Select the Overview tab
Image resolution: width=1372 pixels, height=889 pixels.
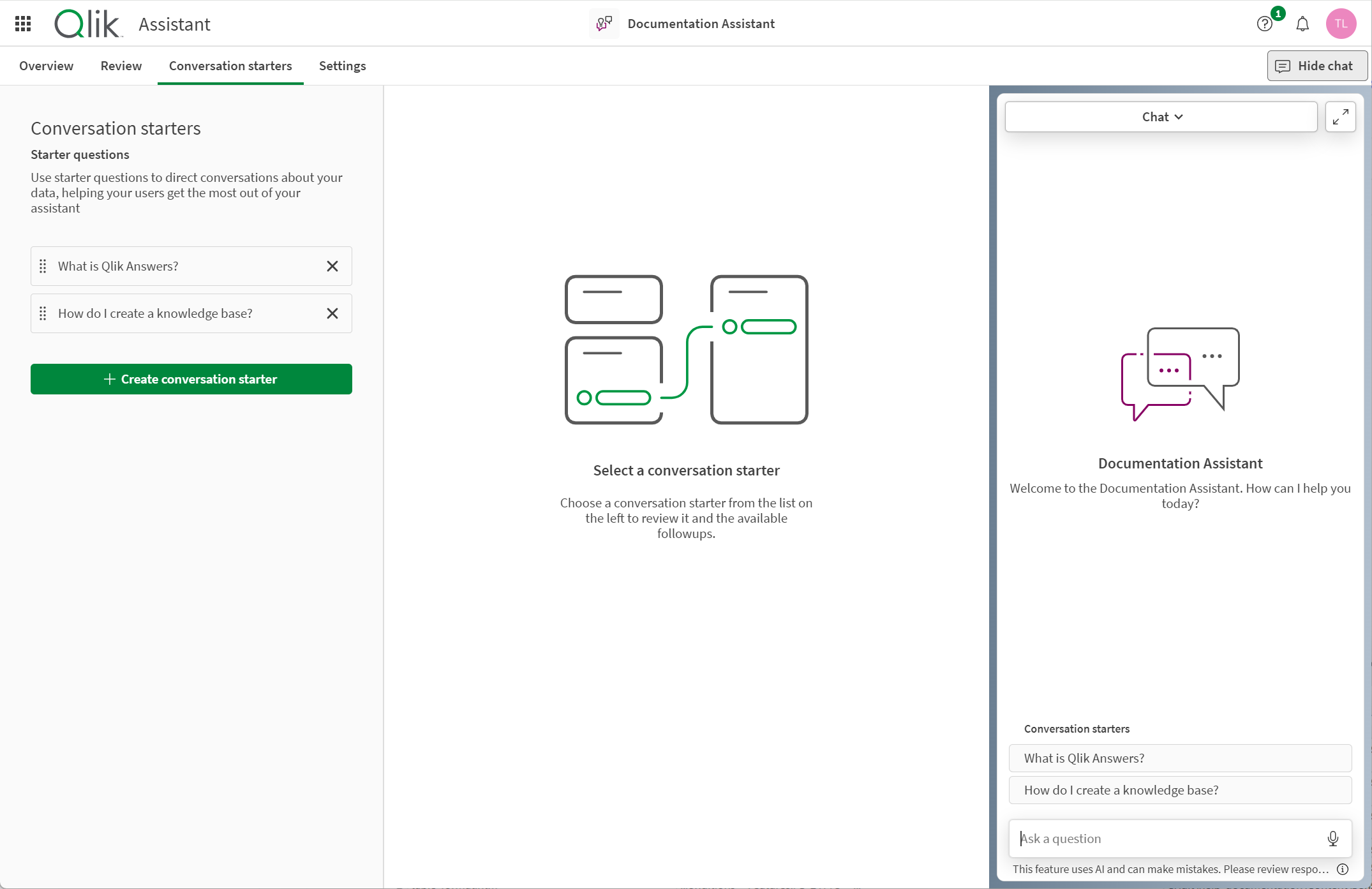46,65
